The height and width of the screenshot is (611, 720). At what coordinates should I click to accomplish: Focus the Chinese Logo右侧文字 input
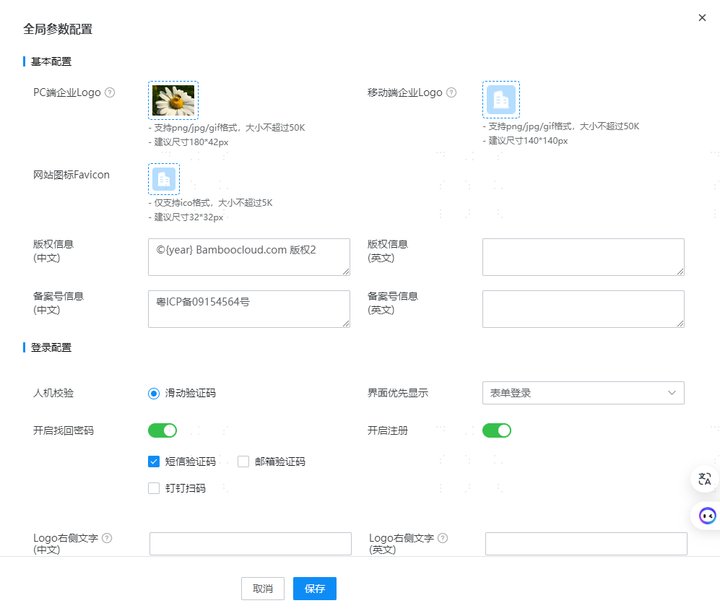[x=250, y=544]
